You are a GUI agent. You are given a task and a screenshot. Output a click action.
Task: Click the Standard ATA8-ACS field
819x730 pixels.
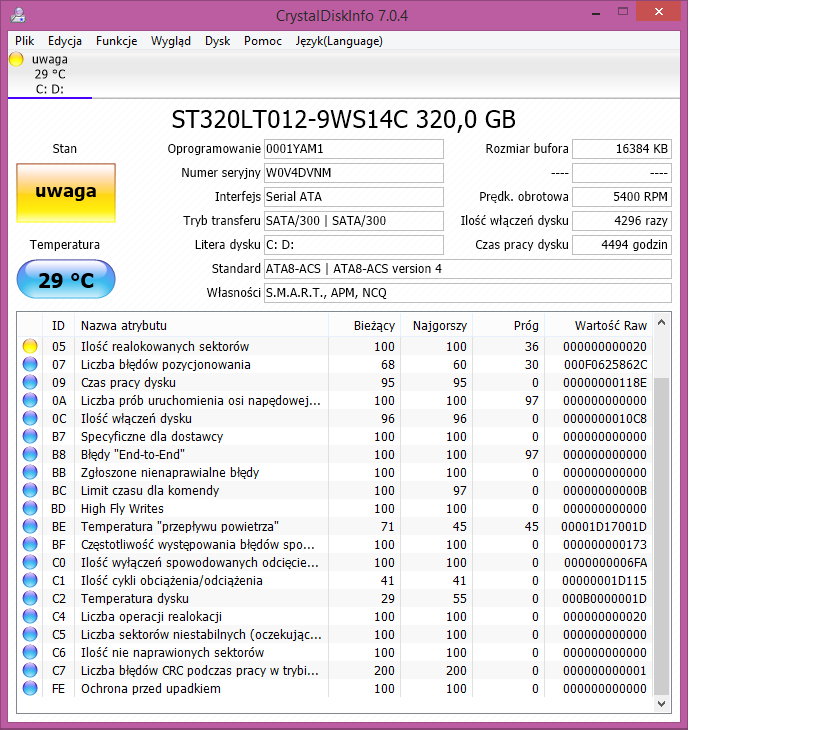467,269
